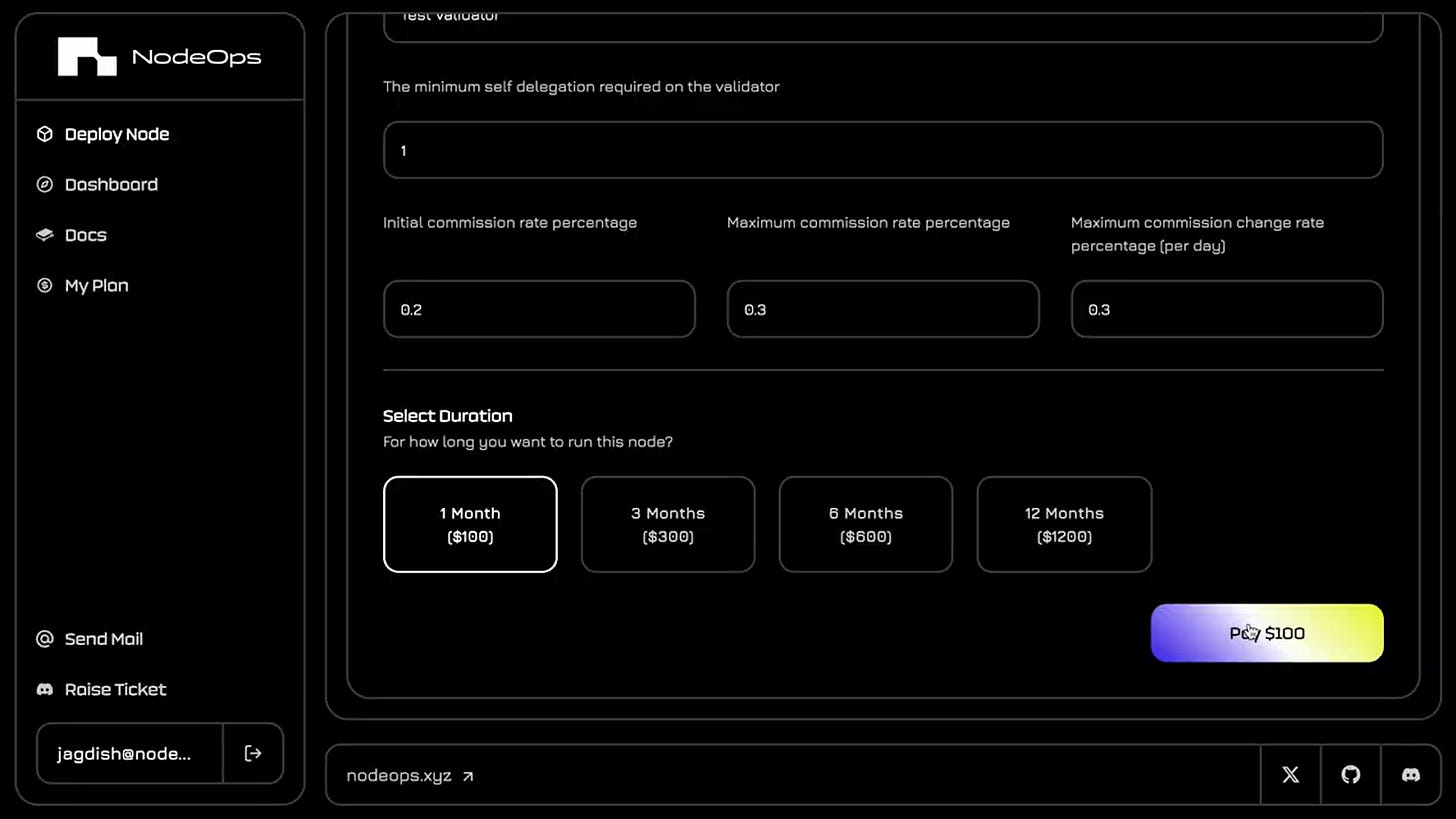Confirm the 1 Month ($100) duration selection
Image resolution: width=1456 pixels, height=819 pixels.
[470, 524]
